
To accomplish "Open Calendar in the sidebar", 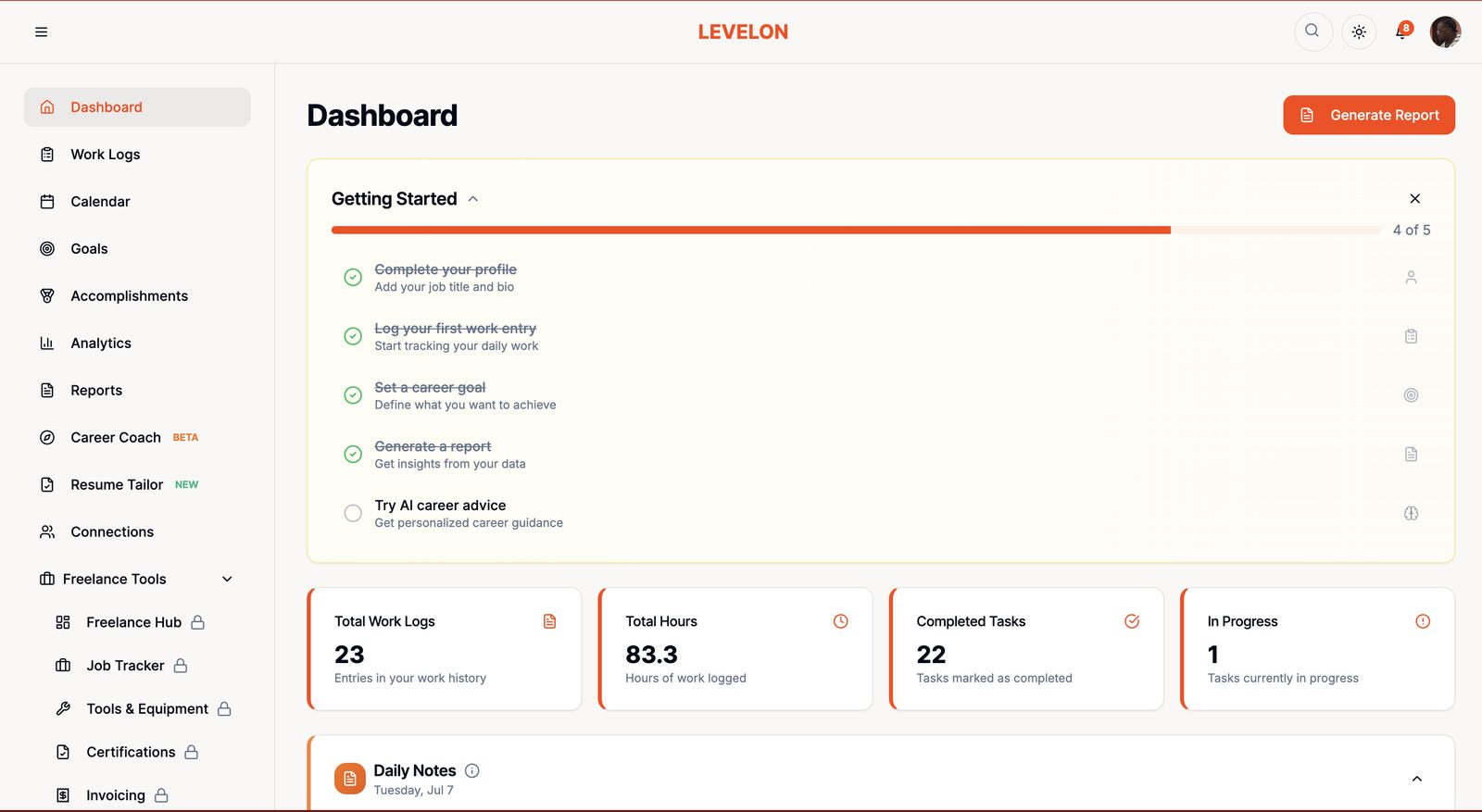I will pyautogui.click(x=137, y=202).
